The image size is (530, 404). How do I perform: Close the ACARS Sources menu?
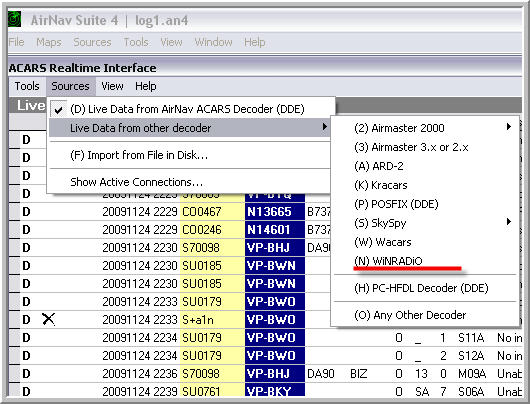(x=71, y=86)
